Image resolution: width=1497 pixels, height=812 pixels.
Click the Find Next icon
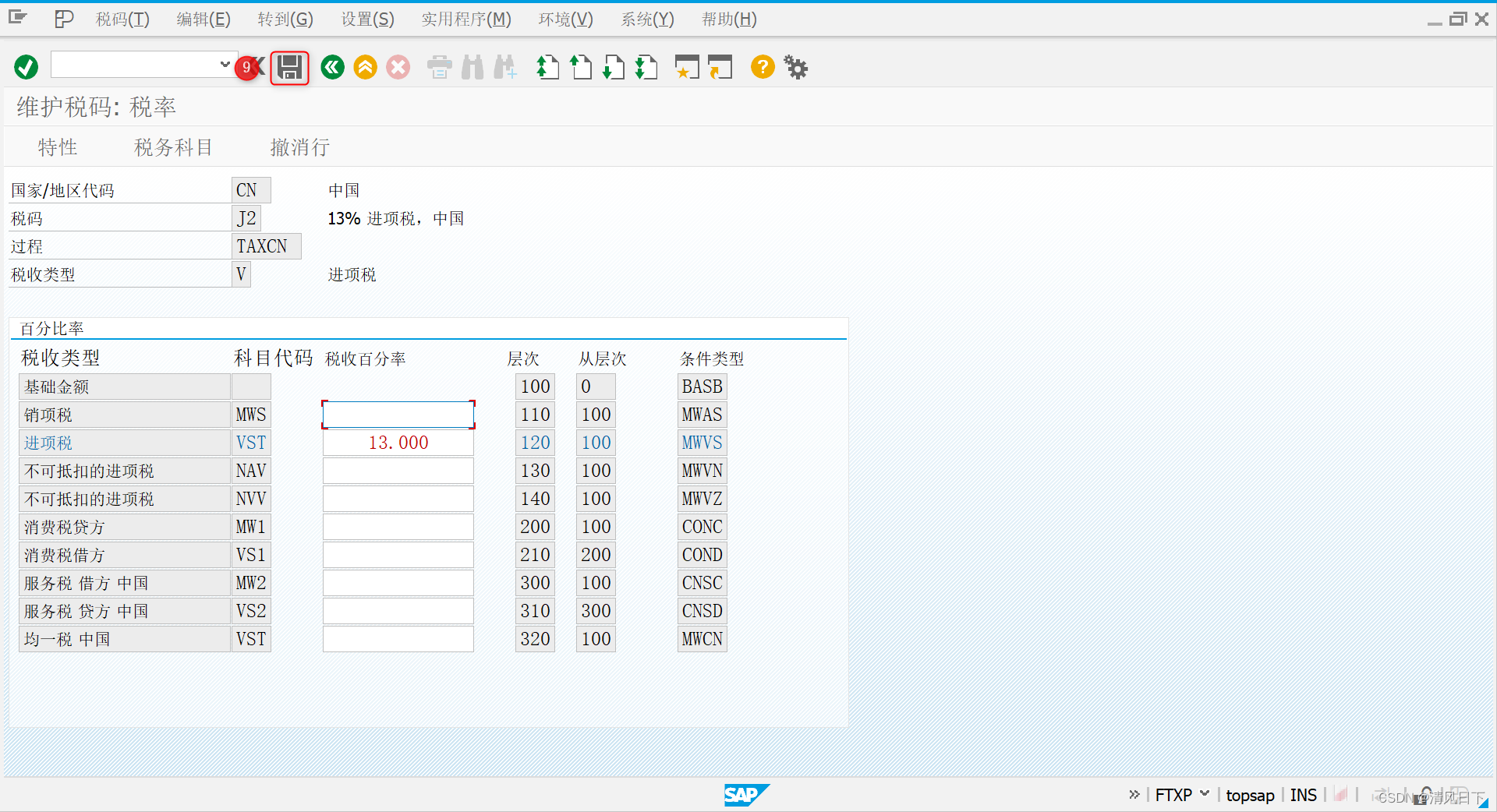pos(505,67)
